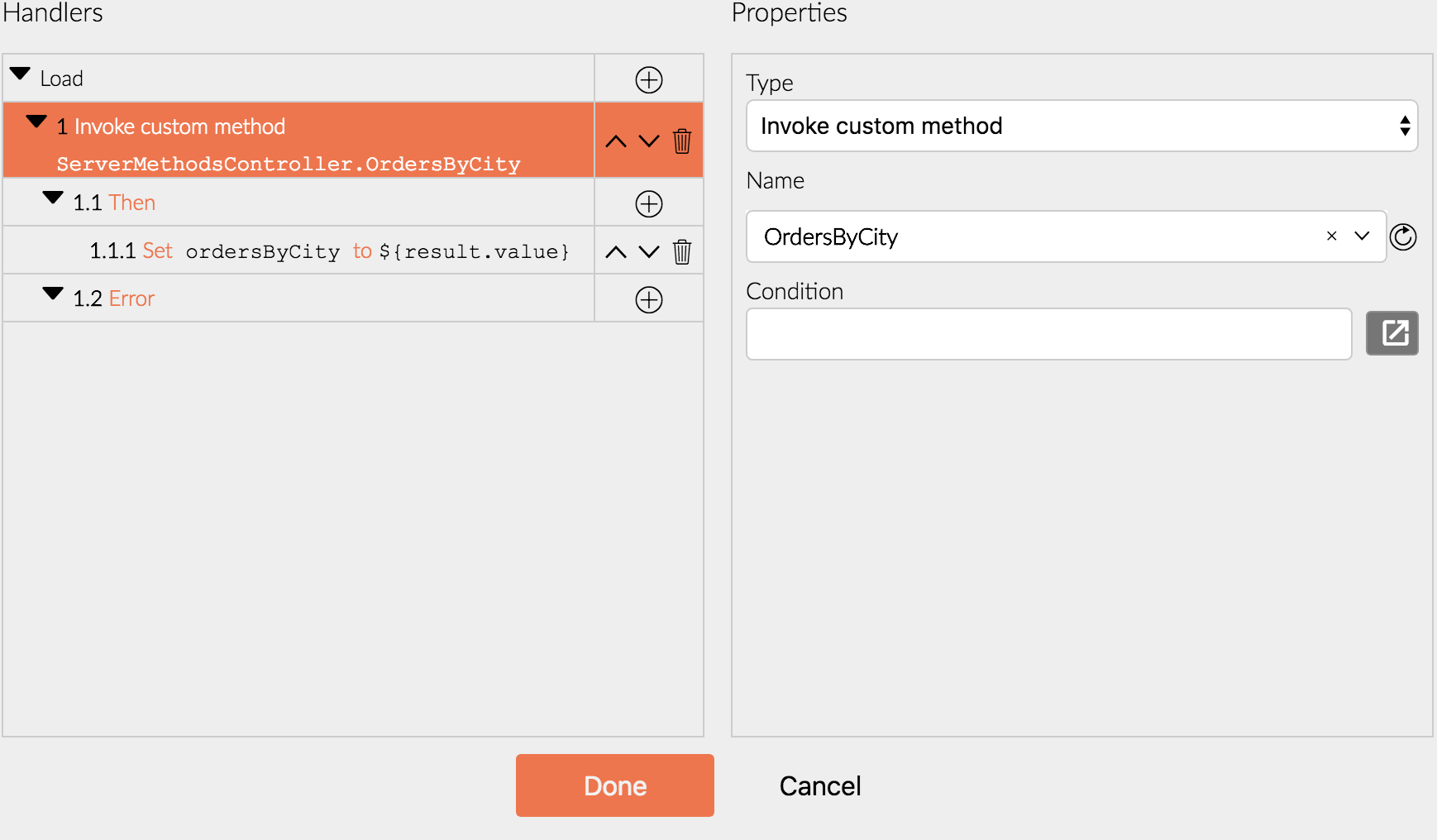This screenshot has width=1437, height=840.
Task: Add a handler under 1.2 Error
Action: pyautogui.click(x=649, y=300)
